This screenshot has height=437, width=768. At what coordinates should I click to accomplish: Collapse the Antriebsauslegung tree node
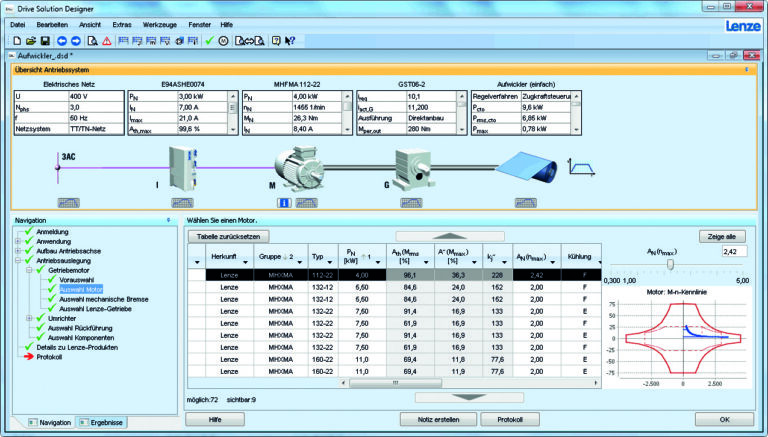[x=17, y=260]
